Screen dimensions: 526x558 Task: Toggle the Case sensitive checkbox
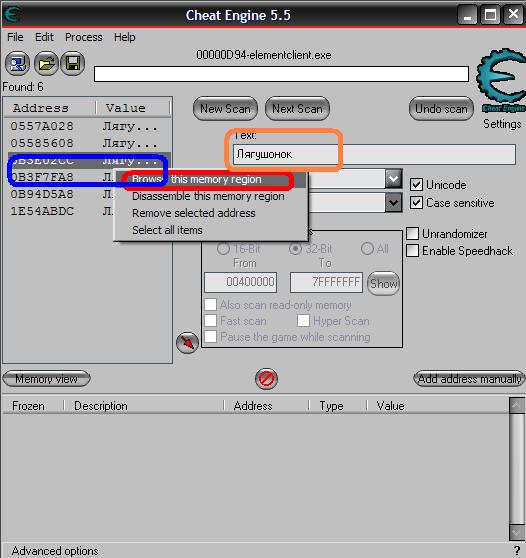(x=416, y=202)
